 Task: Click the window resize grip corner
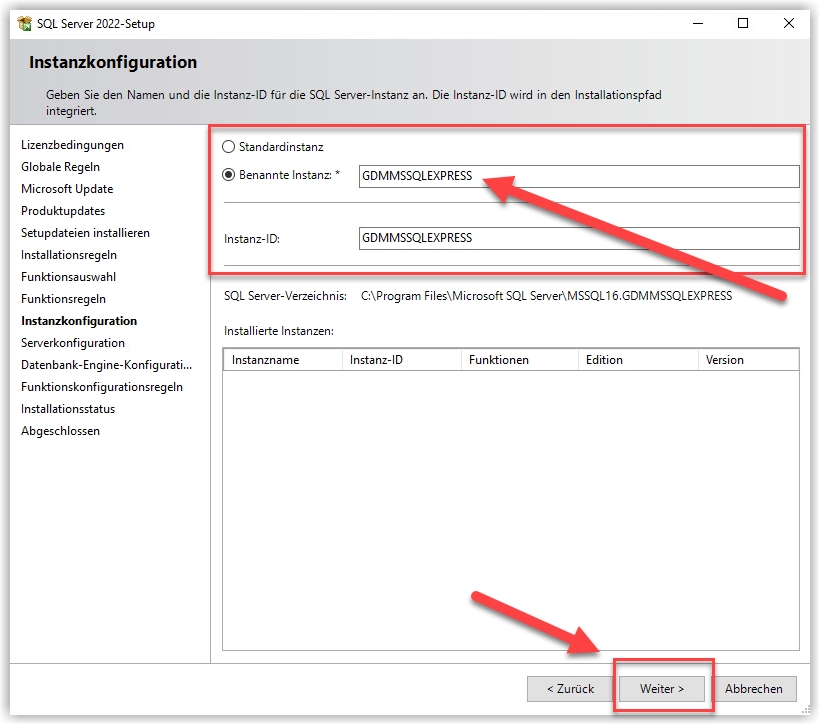click(806, 710)
